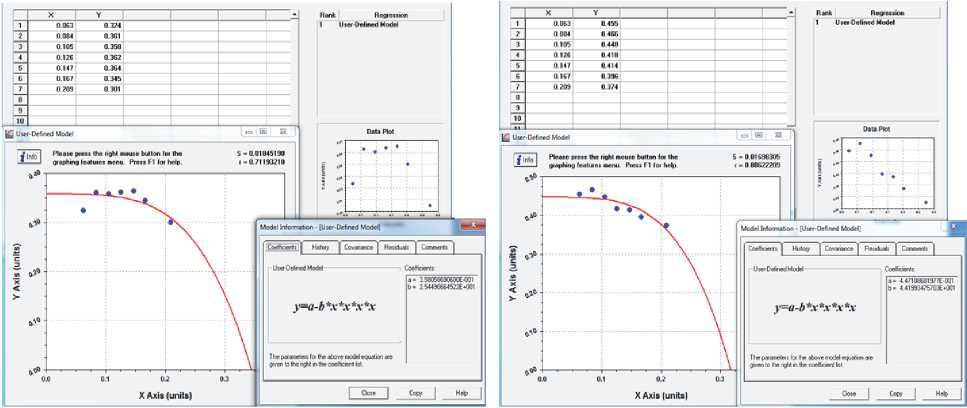Click the X column header in the right screenshot's table
This screenshot has height=408, width=967.
point(549,12)
